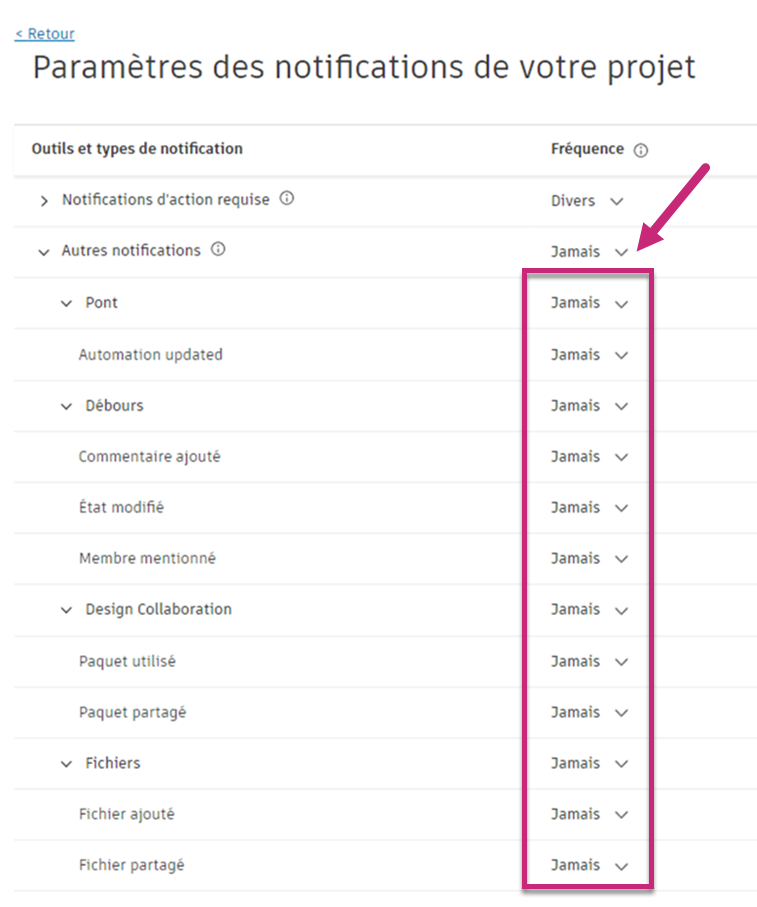Change frequency for Paquet utilisé
This screenshot has height=907, width=757.
(x=589, y=662)
